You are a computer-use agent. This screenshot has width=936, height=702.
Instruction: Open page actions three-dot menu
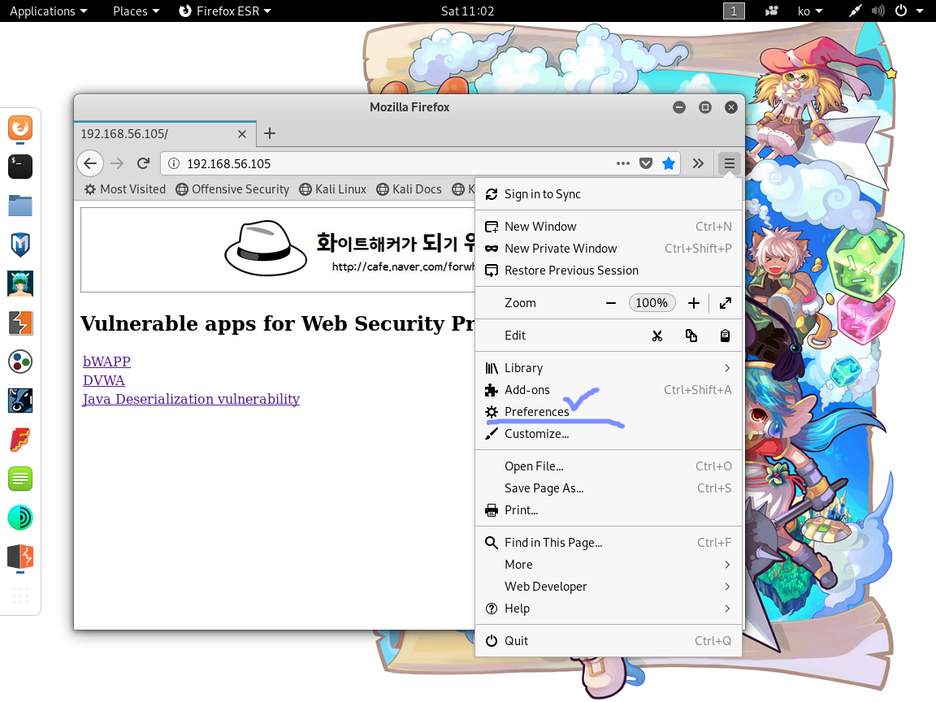pyautogui.click(x=623, y=163)
